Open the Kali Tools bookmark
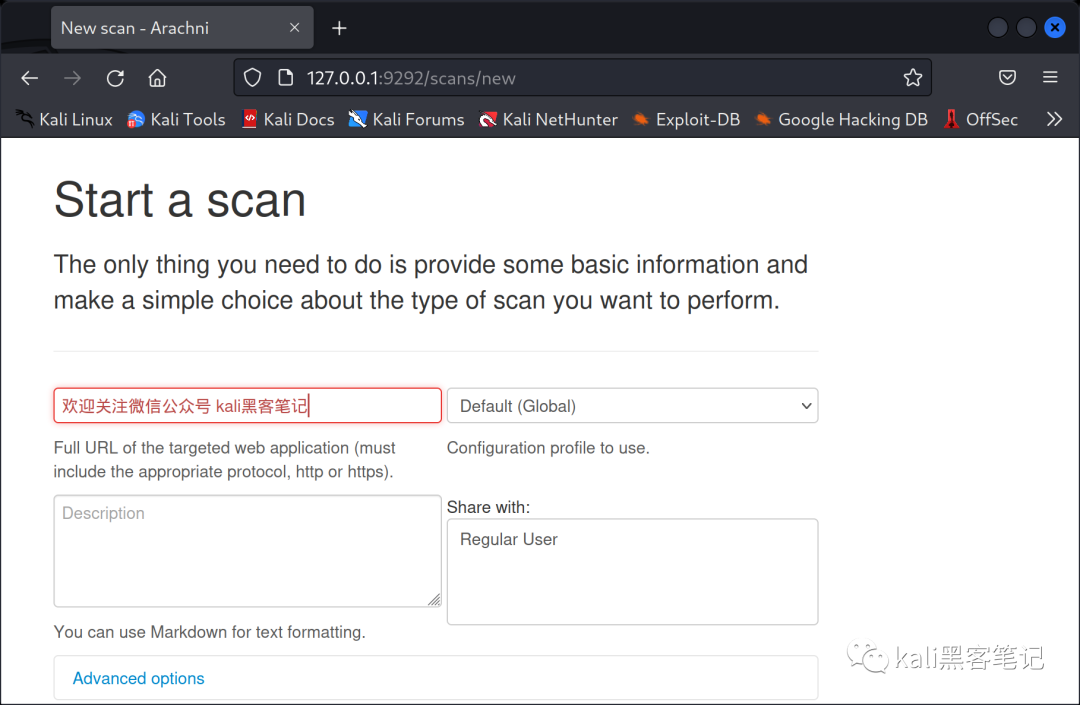The width and height of the screenshot is (1080, 705). [x=176, y=119]
